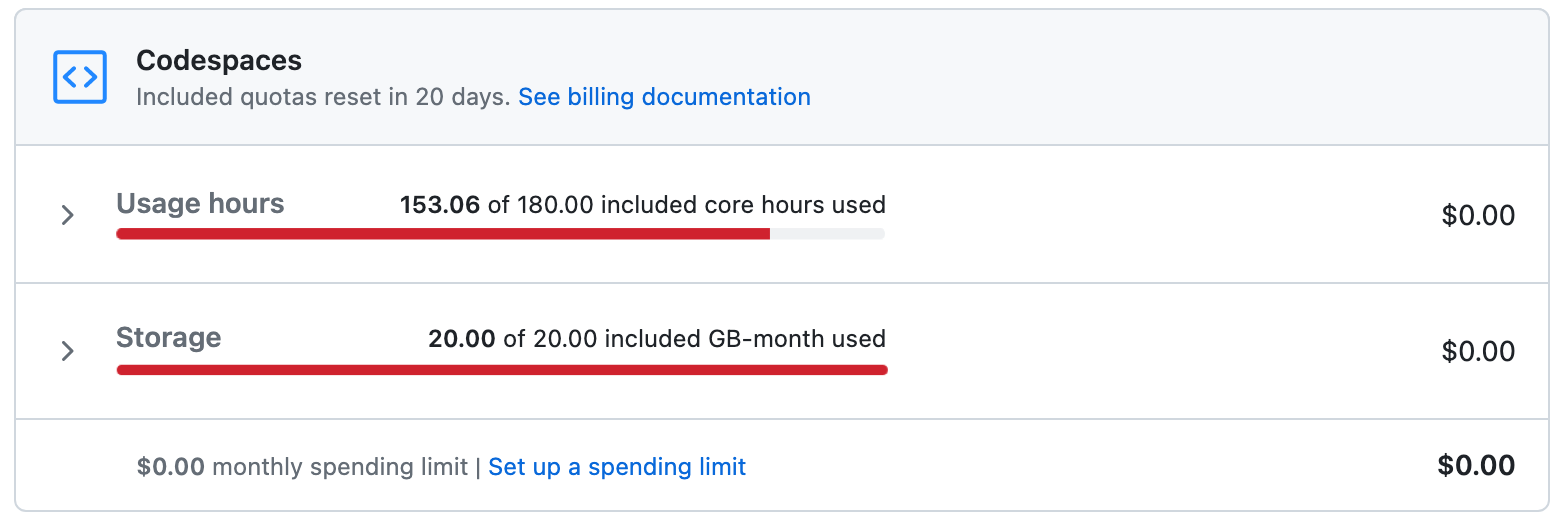Click the unfilled gray end of Usage bar
This screenshot has height=524, width=1562.
click(827, 234)
